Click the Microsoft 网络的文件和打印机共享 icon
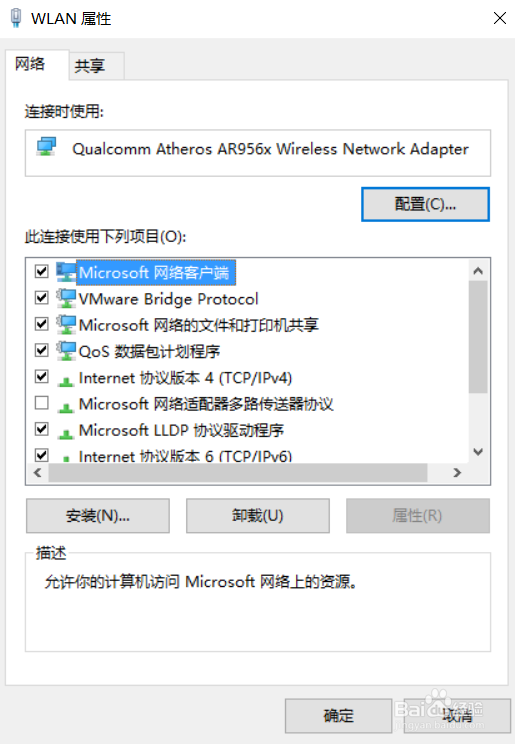 (66, 325)
